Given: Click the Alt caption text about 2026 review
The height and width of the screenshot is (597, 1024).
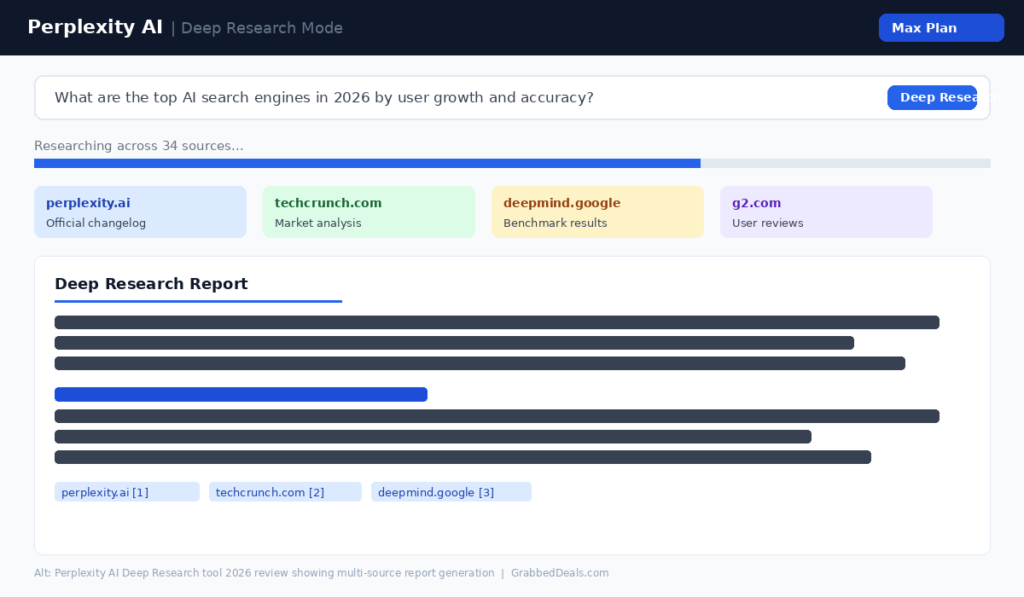Looking at the screenshot, I should pyautogui.click(x=264, y=573).
